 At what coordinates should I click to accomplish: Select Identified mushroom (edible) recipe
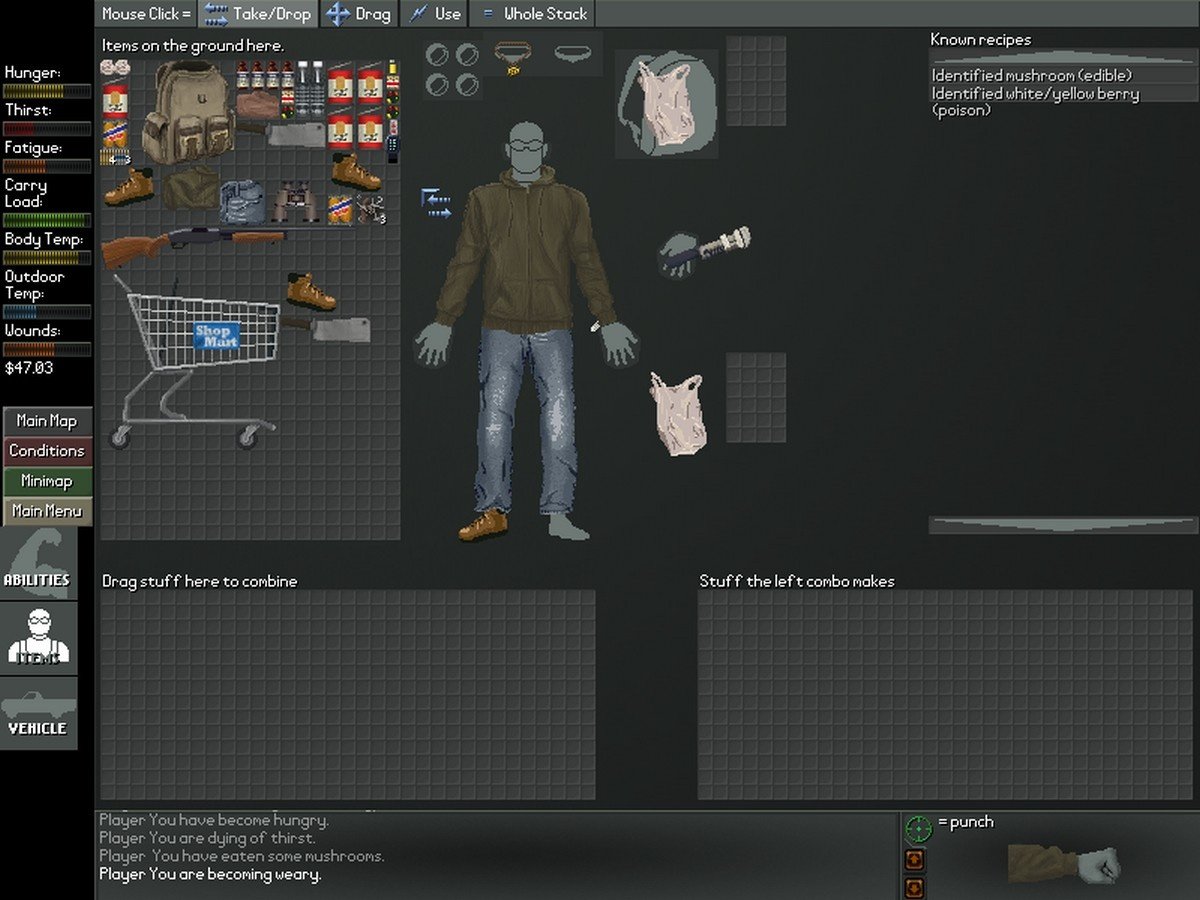click(1031, 75)
